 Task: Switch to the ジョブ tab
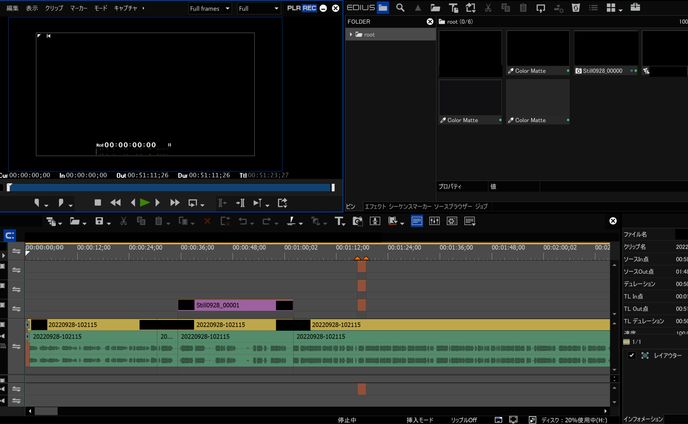pos(481,206)
